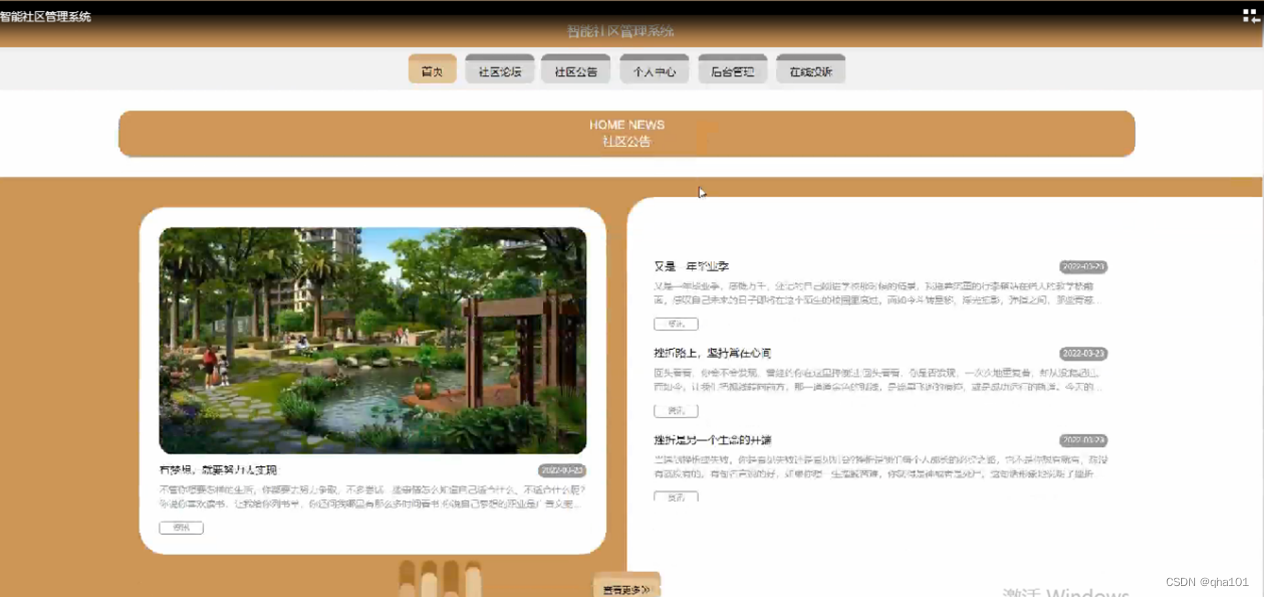Click the date badge beside 挫折路上 article
Screen dimensions: 1264x597
coord(1084,354)
